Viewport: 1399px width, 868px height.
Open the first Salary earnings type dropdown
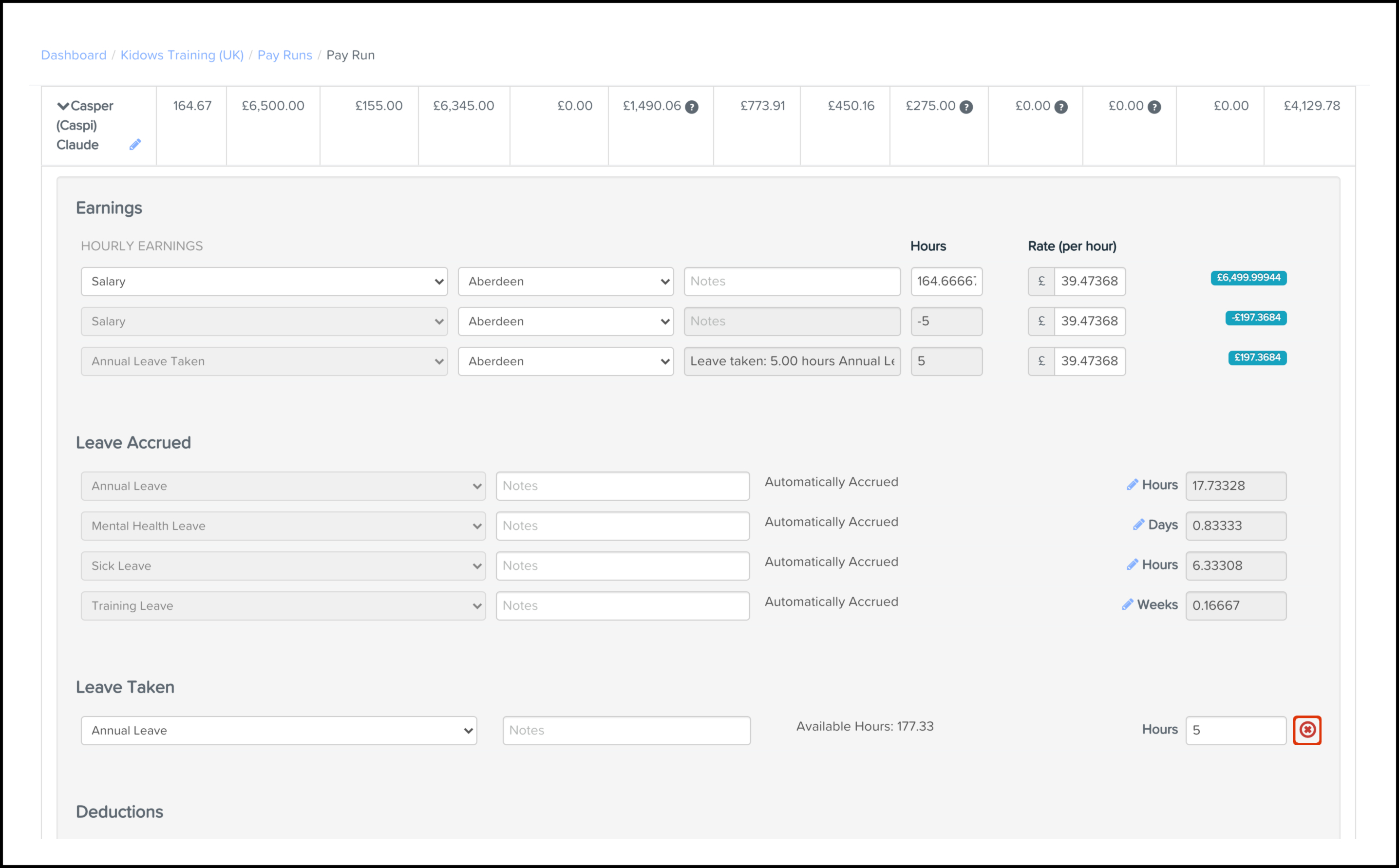click(264, 282)
